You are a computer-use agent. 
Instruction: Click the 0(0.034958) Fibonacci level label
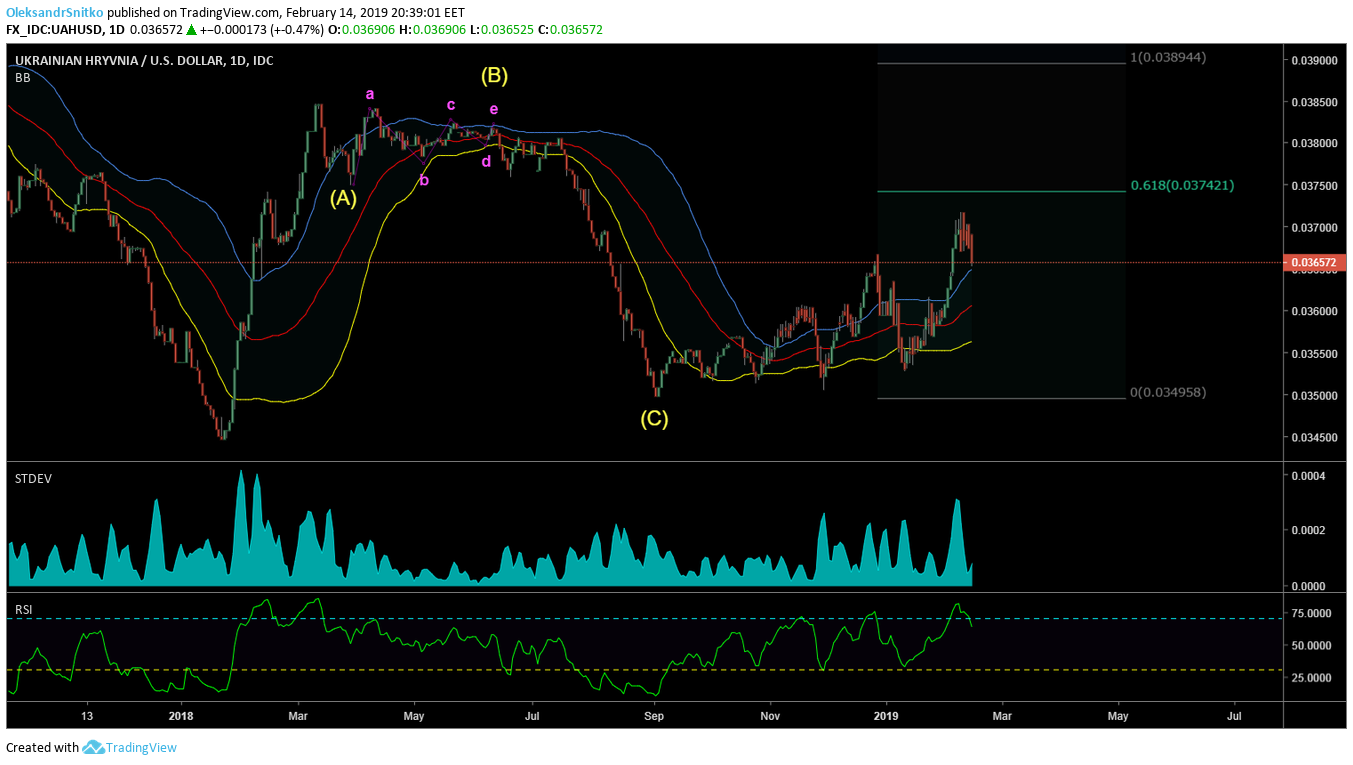pos(1168,392)
